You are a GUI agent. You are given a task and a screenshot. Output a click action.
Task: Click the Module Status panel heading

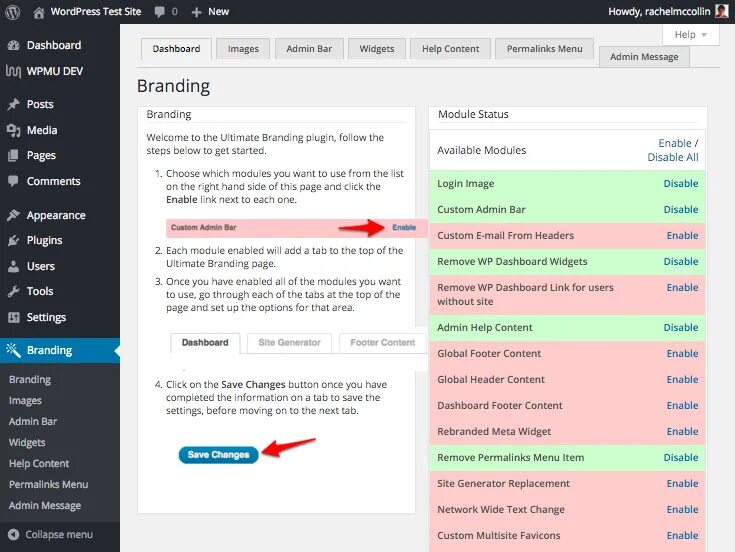pos(473,114)
